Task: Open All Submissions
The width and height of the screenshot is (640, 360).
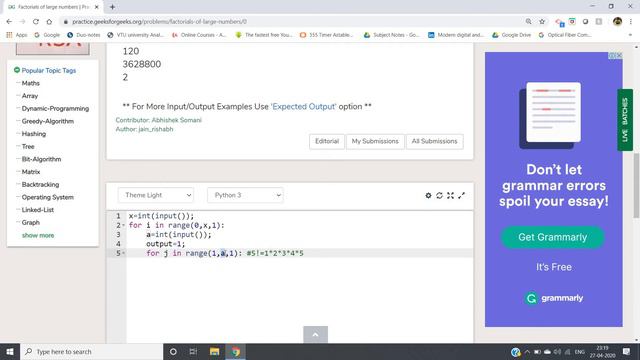Action: click(434, 141)
